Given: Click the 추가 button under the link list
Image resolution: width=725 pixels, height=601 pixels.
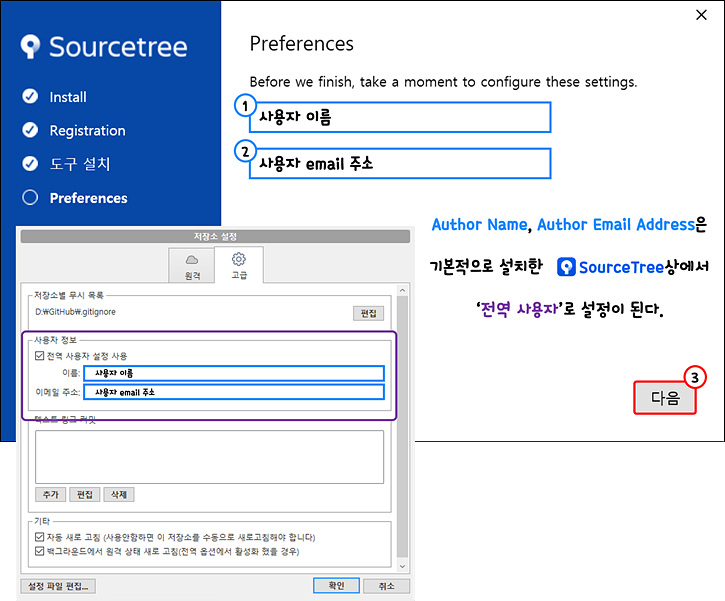Looking at the screenshot, I should [x=51, y=494].
